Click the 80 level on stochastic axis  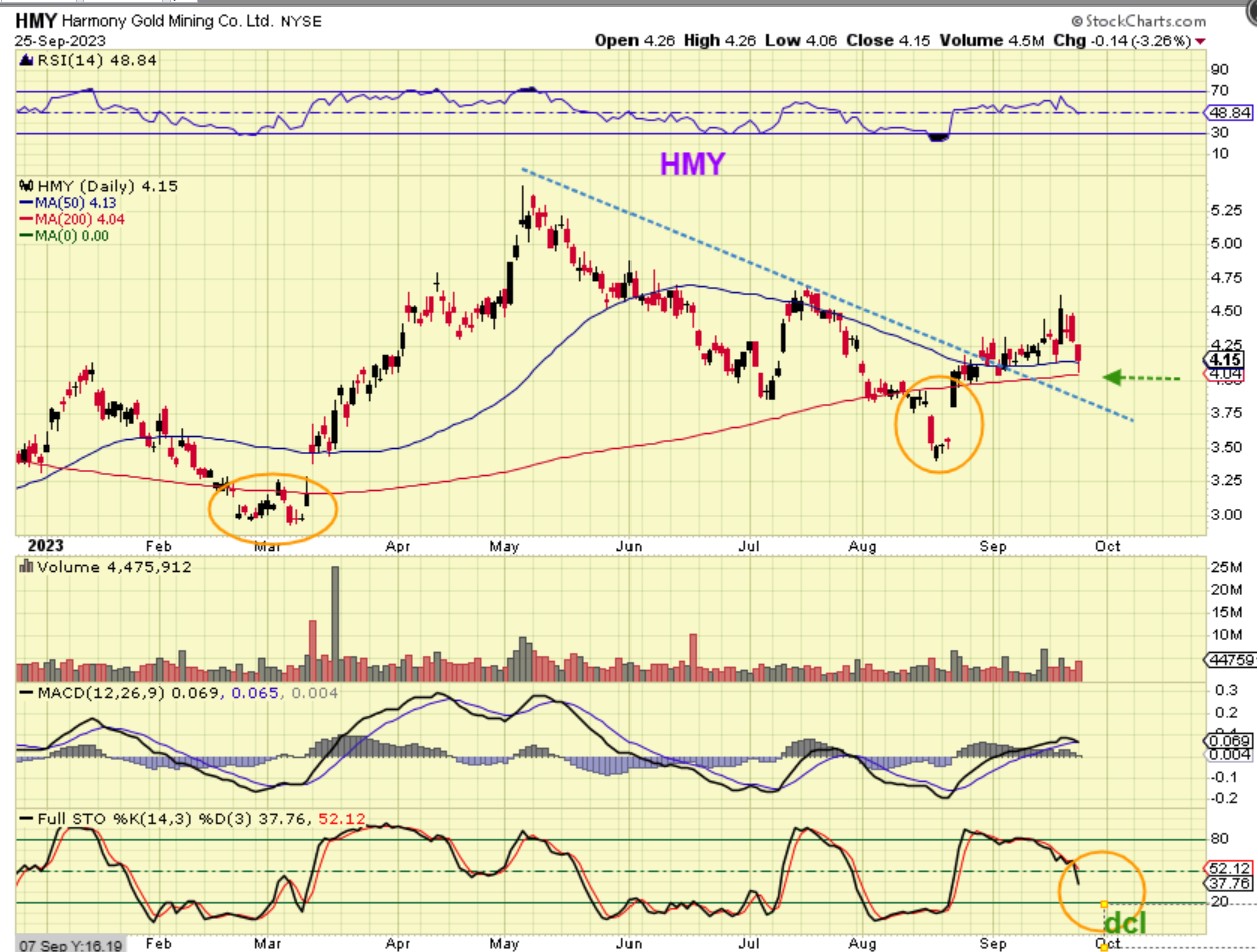pos(1219,840)
